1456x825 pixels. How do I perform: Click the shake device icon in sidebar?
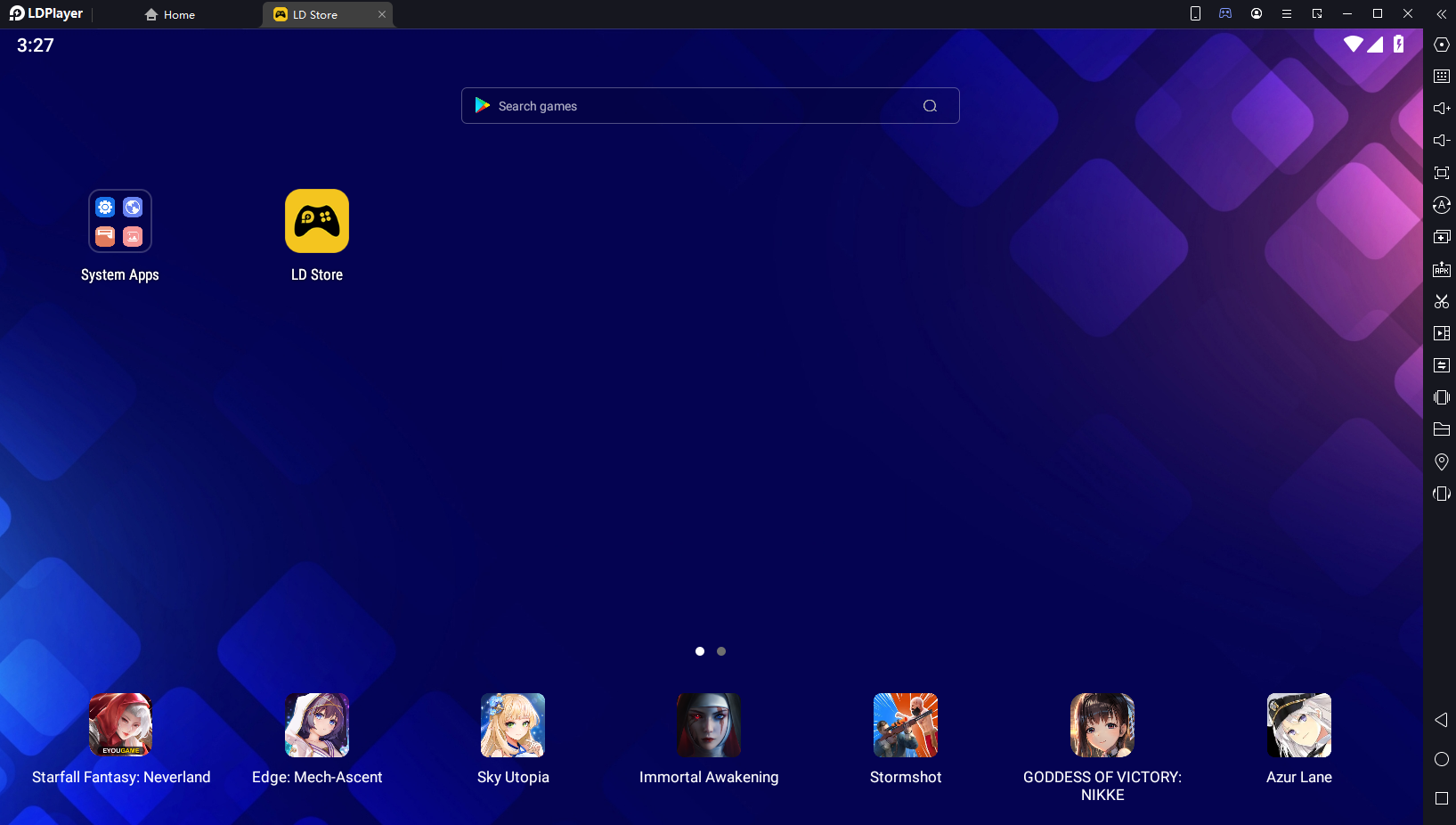[1442, 397]
